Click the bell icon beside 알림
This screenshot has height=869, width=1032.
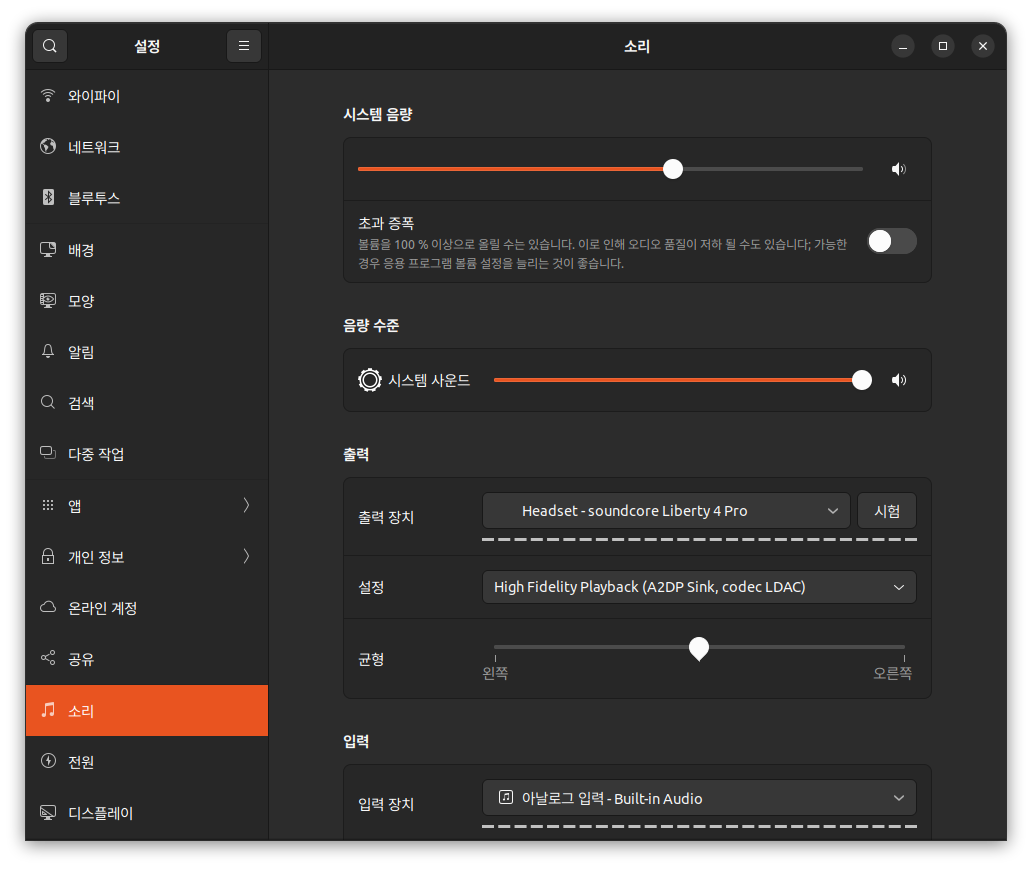coord(48,351)
